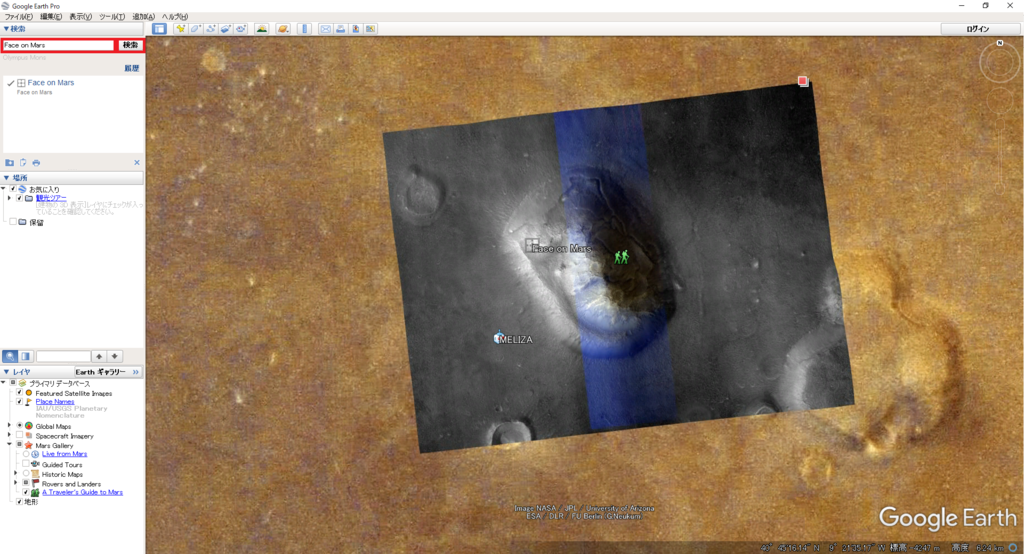The image size is (1024, 554).
Task: Select the Live from Mars radio button
Action: click(26, 454)
